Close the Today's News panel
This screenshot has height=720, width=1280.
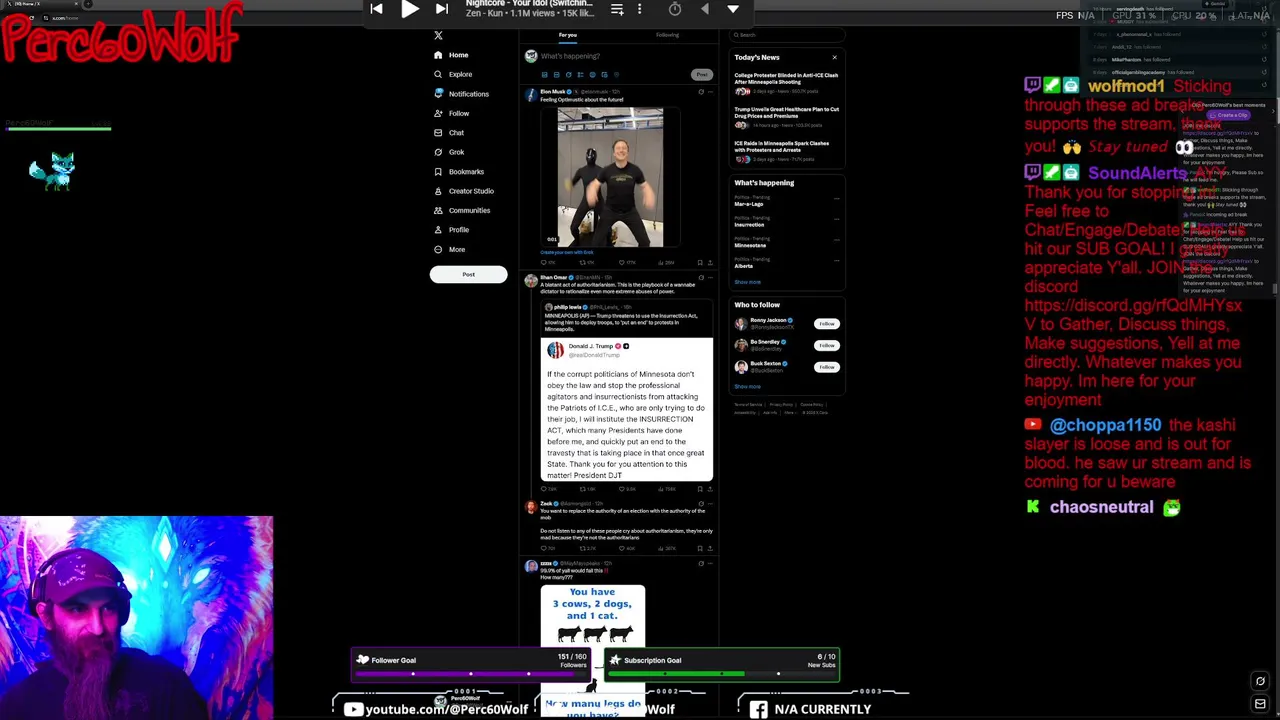835,57
